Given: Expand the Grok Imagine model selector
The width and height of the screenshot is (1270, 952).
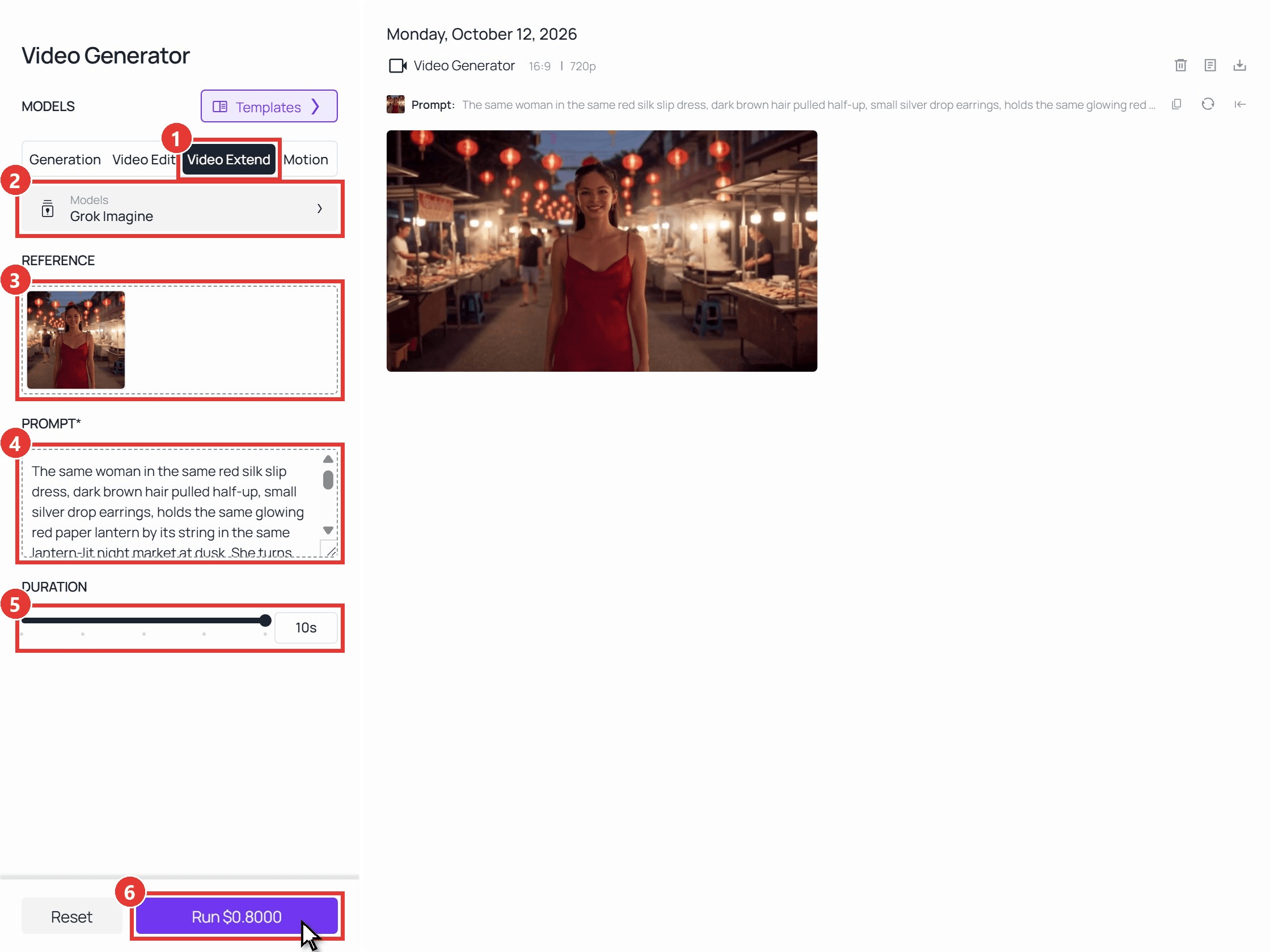Looking at the screenshot, I should pos(180,209).
